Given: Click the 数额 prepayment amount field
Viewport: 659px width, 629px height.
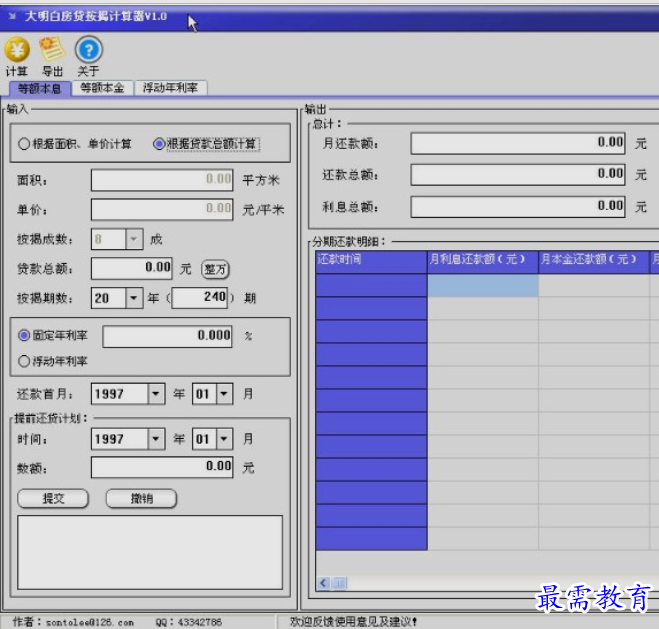Looking at the screenshot, I should 162,467.
